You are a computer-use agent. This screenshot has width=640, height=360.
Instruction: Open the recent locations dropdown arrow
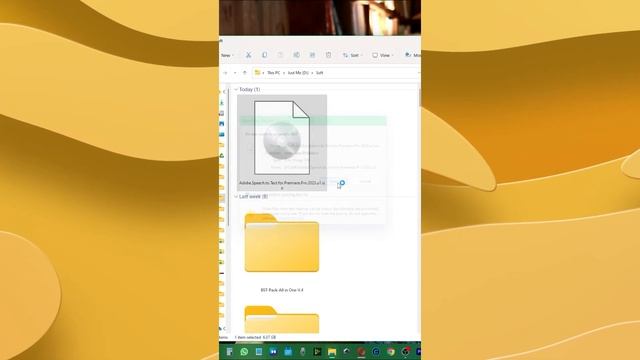[235, 73]
